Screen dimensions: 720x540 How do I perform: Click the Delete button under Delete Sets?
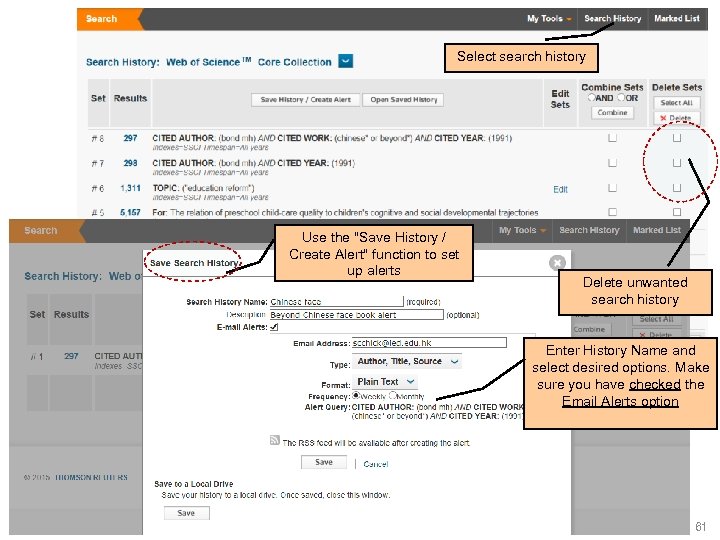[x=676, y=118]
